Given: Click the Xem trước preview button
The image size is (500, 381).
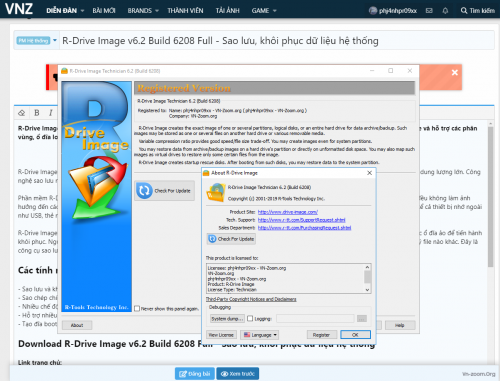Looking at the screenshot, I should pos(238,374).
